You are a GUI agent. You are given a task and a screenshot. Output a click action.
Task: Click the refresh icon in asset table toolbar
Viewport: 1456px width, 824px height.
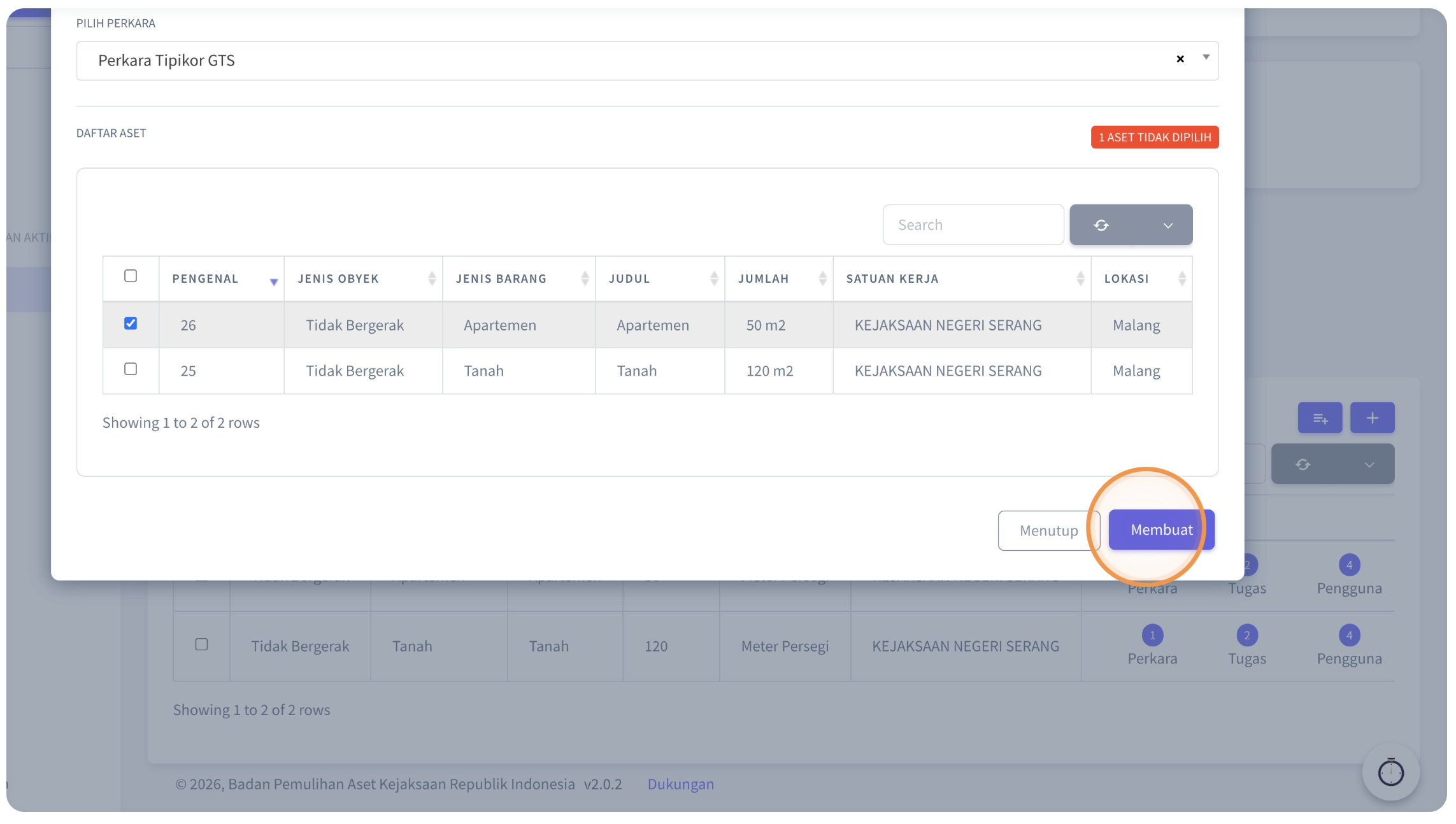1101,225
